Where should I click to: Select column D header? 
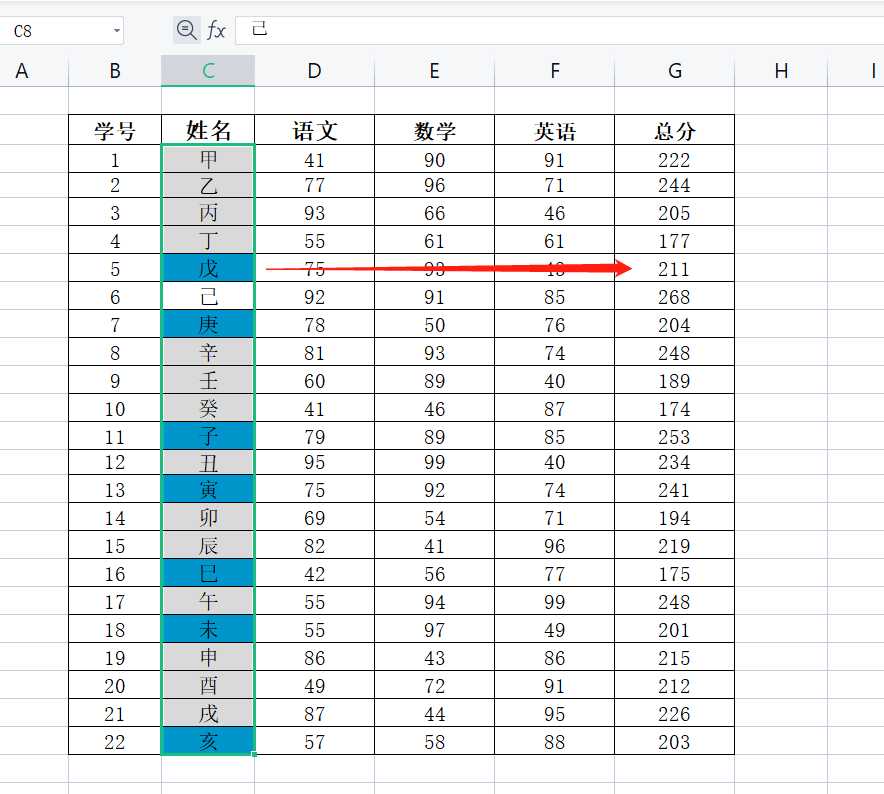point(315,71)
